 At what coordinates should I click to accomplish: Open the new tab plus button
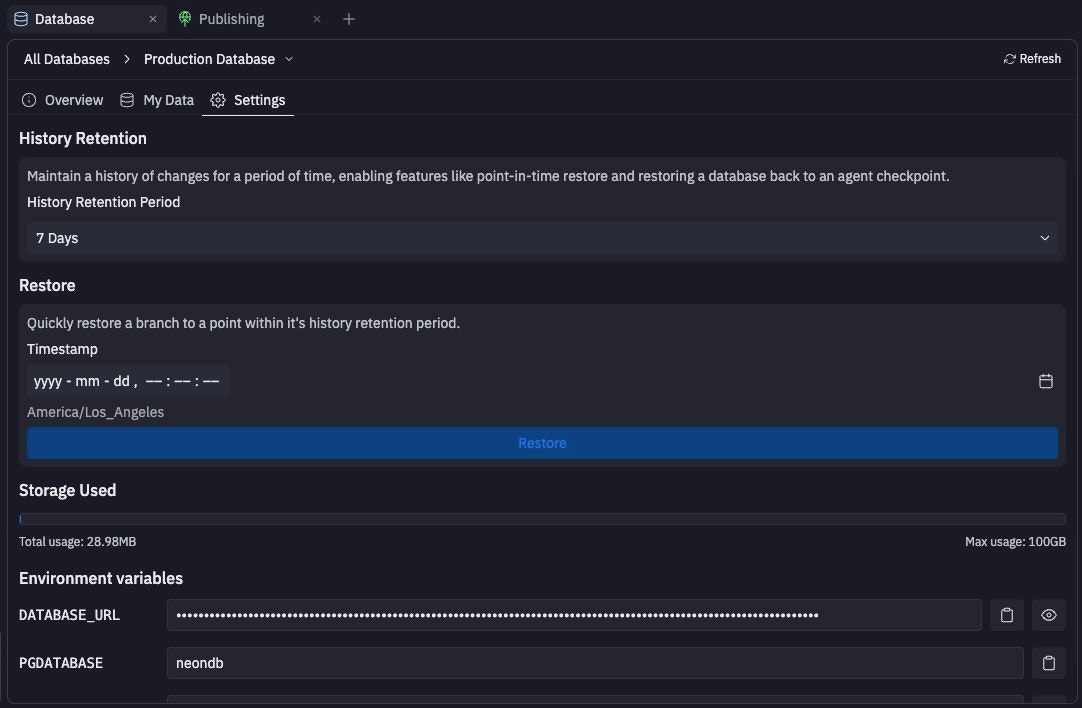tap(349, 18)
